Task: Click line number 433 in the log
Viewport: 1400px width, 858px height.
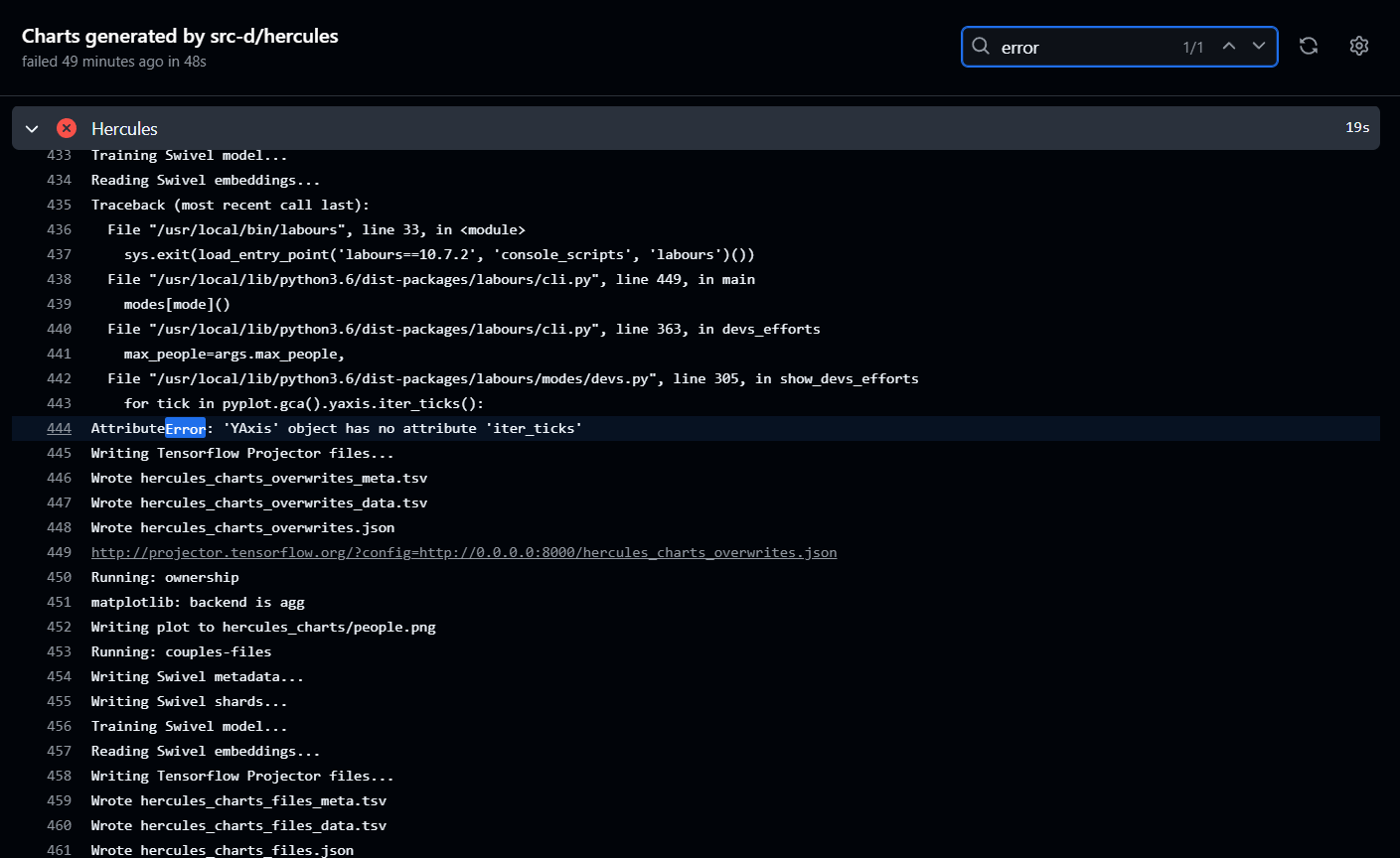Action: point(59,155)
